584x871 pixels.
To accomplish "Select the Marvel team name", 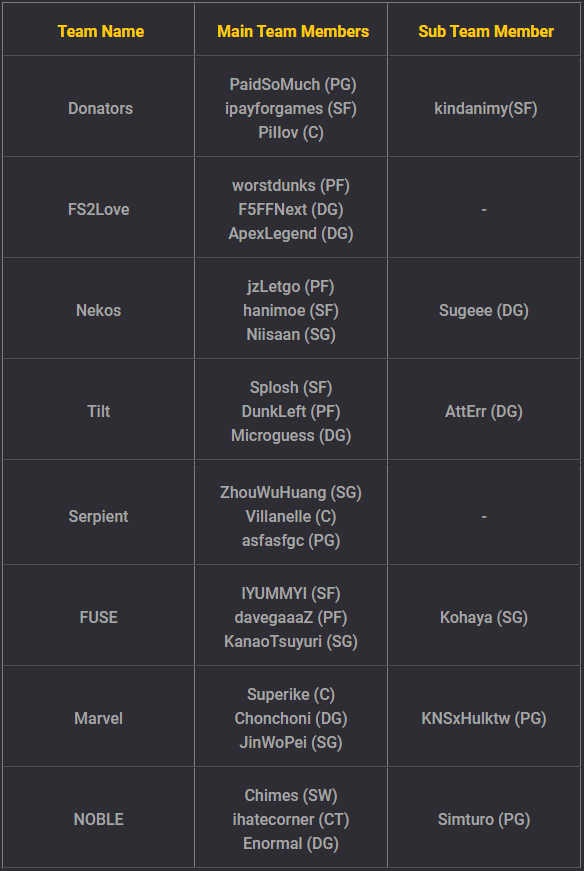I will click(x=98, y=719).
